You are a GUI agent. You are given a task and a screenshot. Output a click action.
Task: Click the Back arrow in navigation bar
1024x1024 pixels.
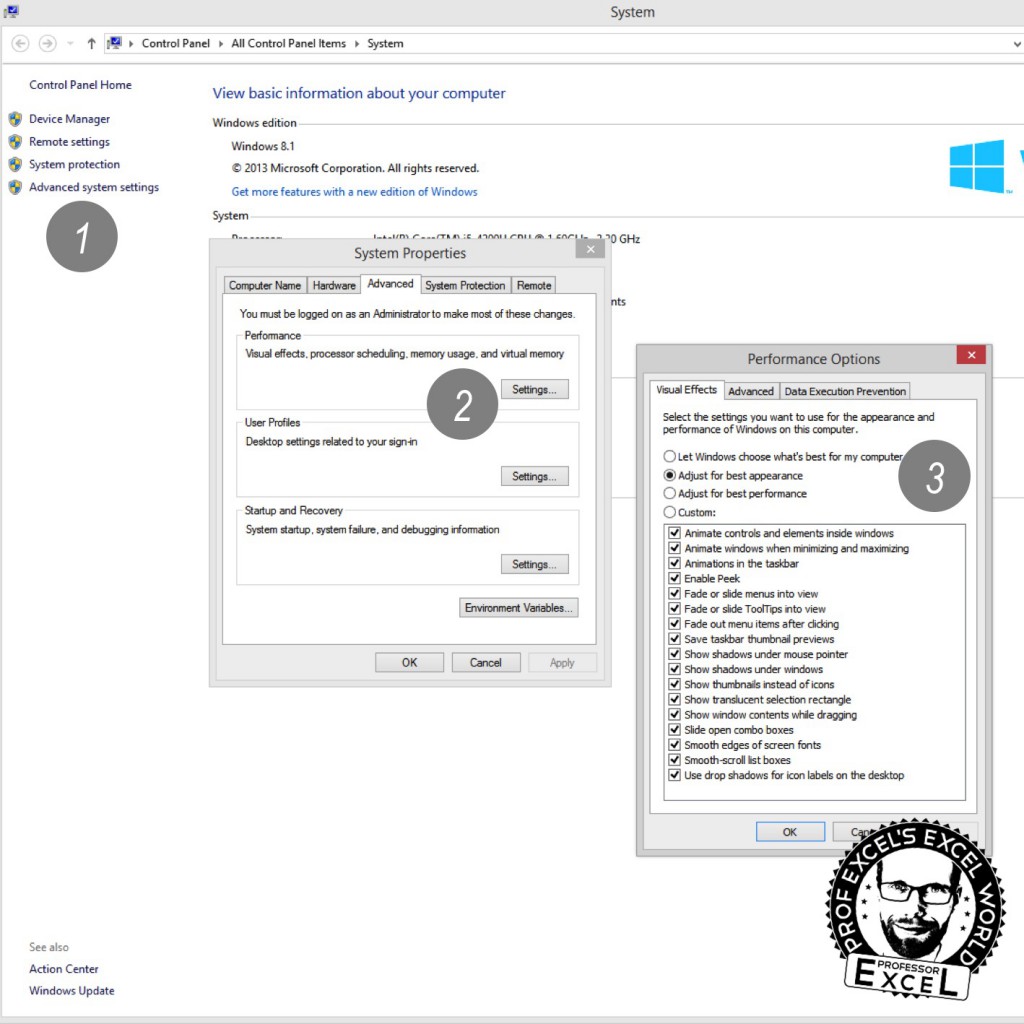pos(20,43)
